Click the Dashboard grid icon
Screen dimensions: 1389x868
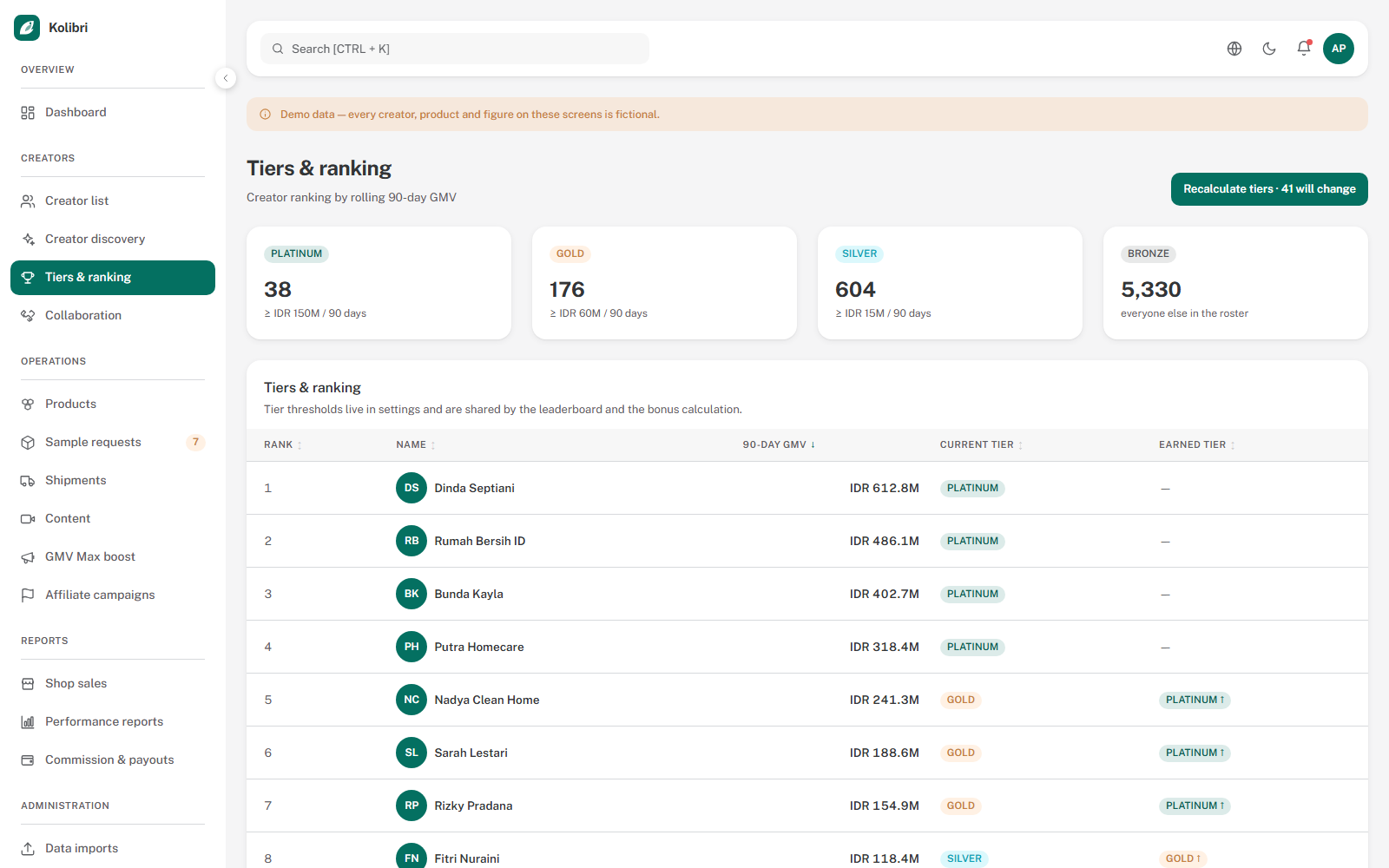pos(28,113)
